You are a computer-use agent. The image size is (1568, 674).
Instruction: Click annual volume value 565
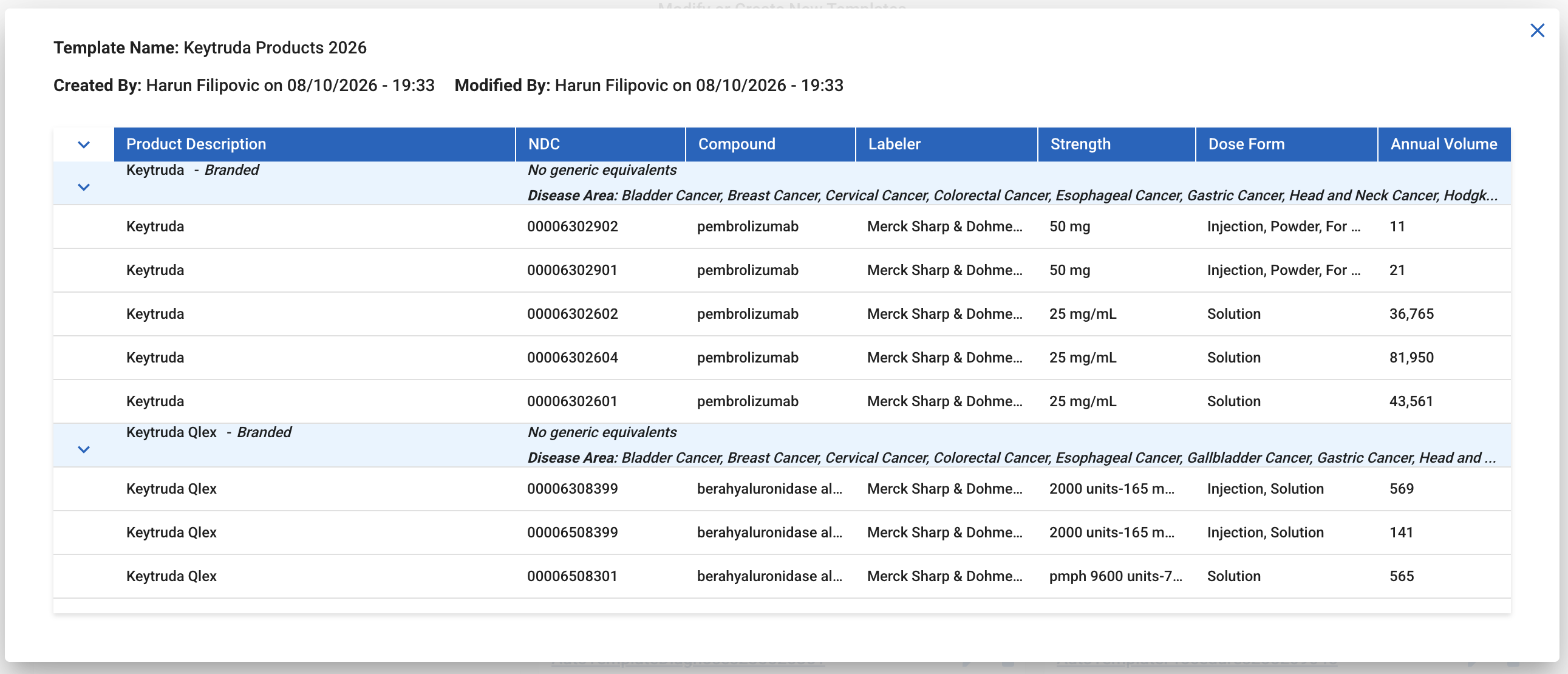click(1401, 577)
